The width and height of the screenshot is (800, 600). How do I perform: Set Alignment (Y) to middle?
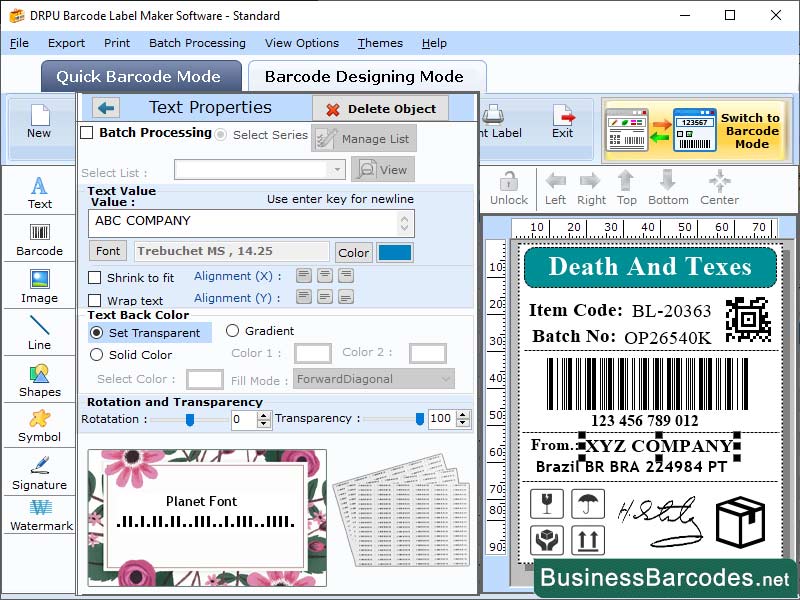pyautogui.click(x=324, y=296)
